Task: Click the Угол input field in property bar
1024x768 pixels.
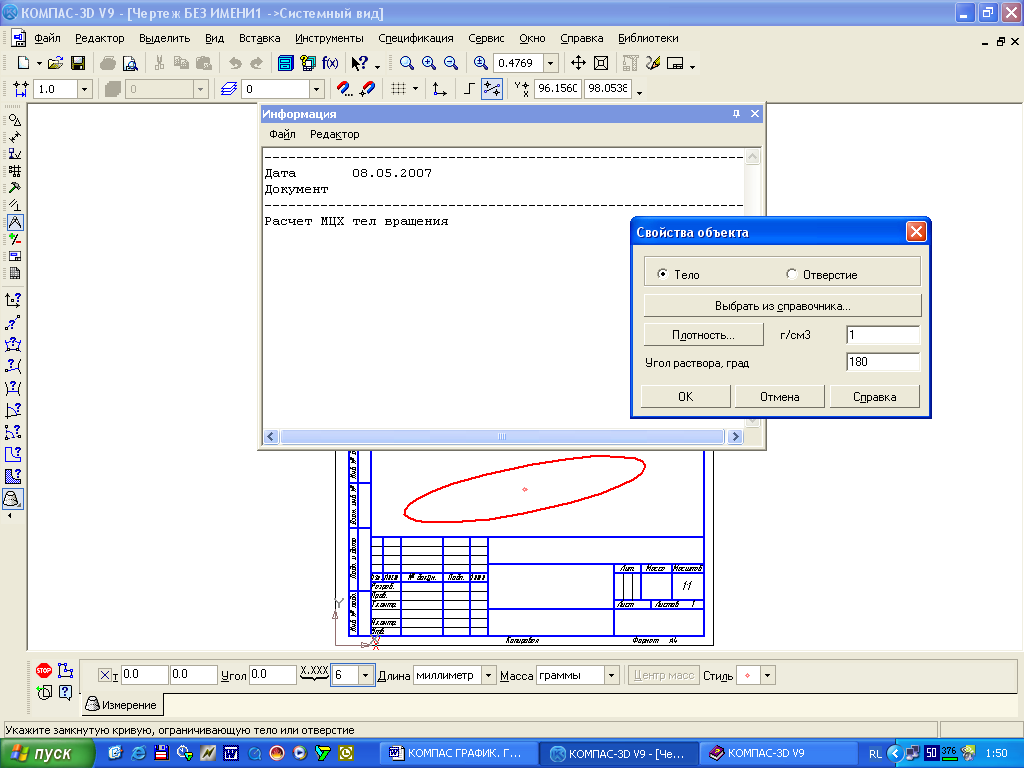Action: [x=273, y=675]
